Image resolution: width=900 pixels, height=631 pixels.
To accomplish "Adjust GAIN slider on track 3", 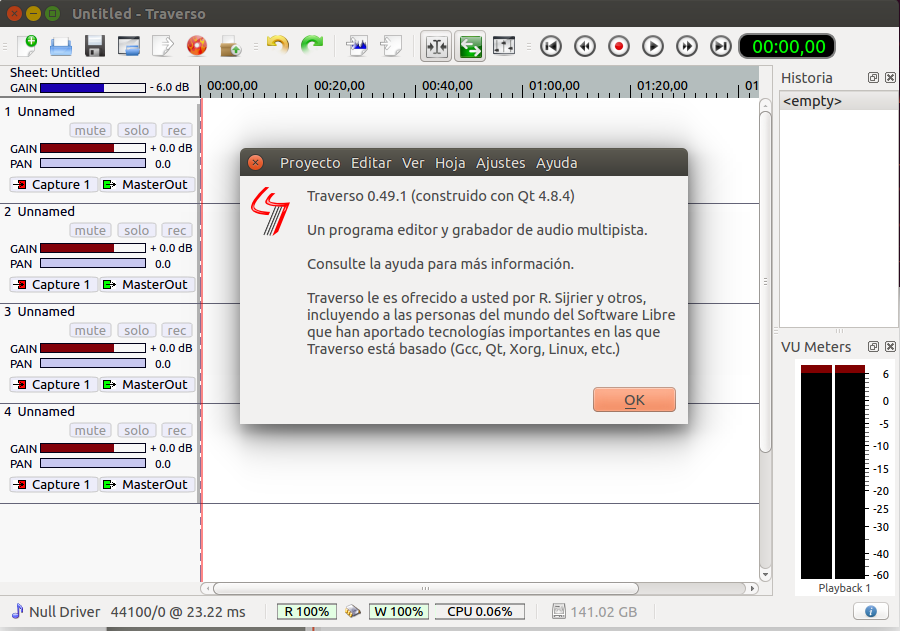I will tap(93, 348).
